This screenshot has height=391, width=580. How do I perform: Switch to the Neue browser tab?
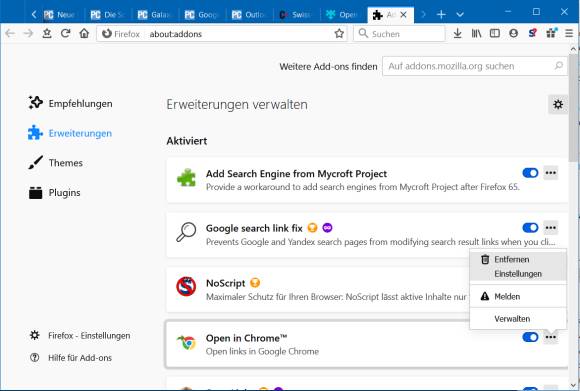point(60,15)
